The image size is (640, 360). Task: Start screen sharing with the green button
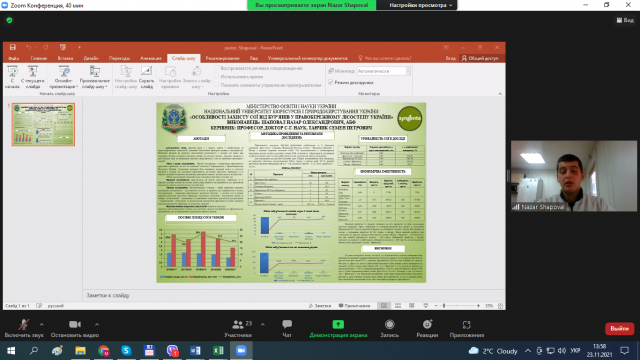coord(338,329)
